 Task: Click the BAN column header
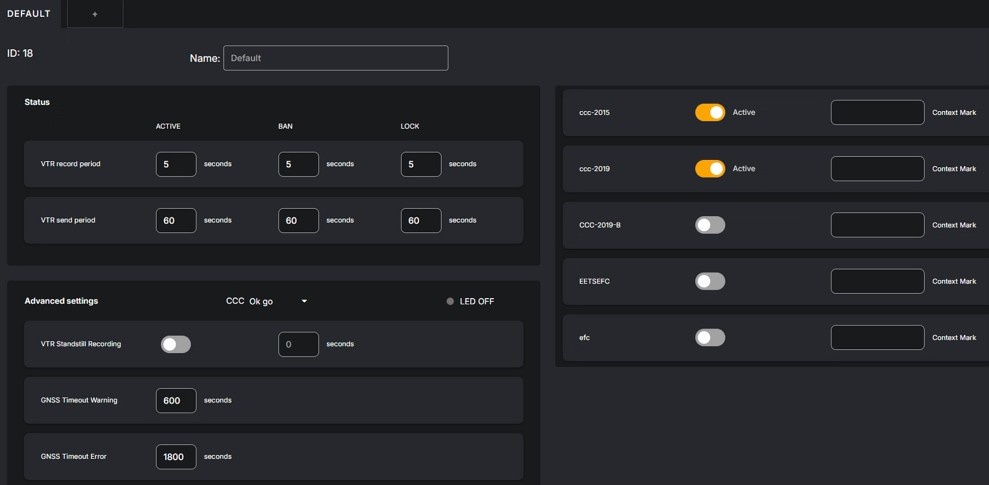point(285,126)
